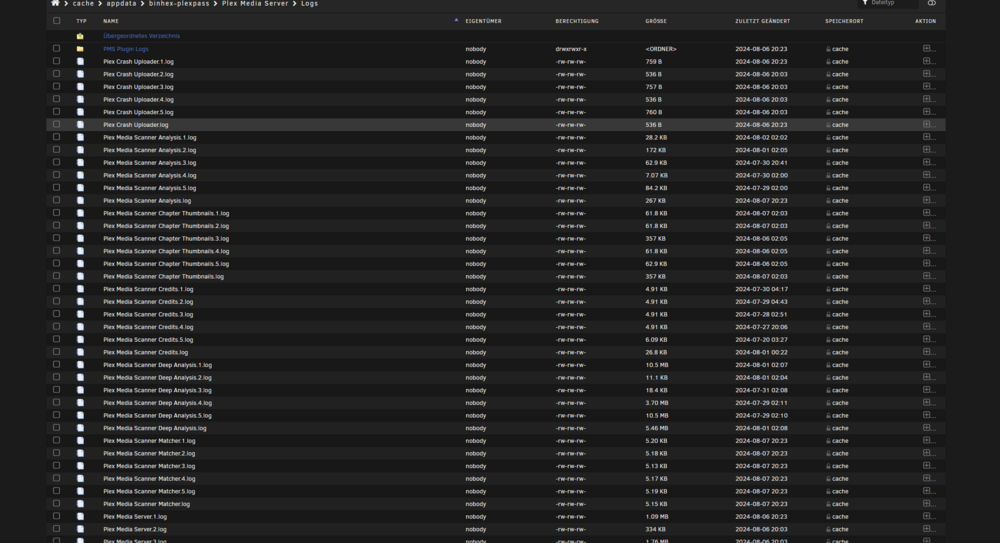Select file name Plex Media Scanner Analysis.5.log

click(x=150, y=188)
